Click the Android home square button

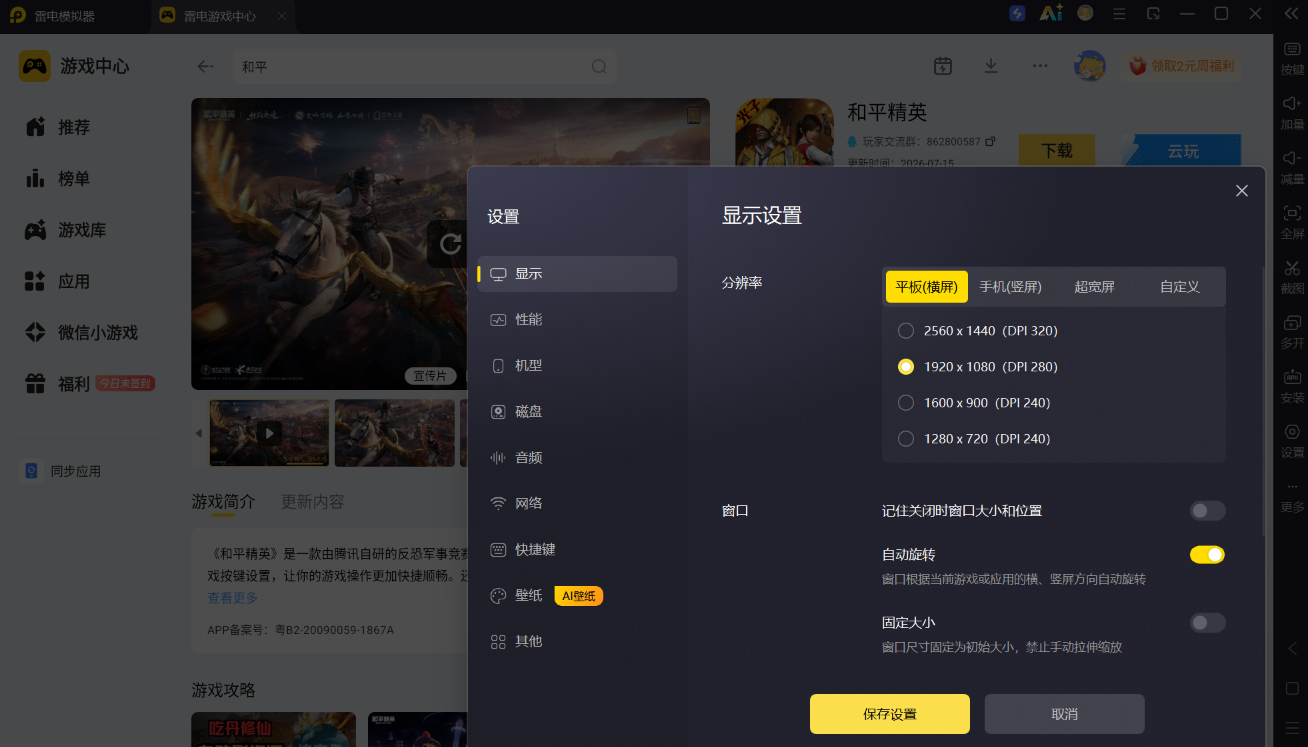(x=1292, y=688)
